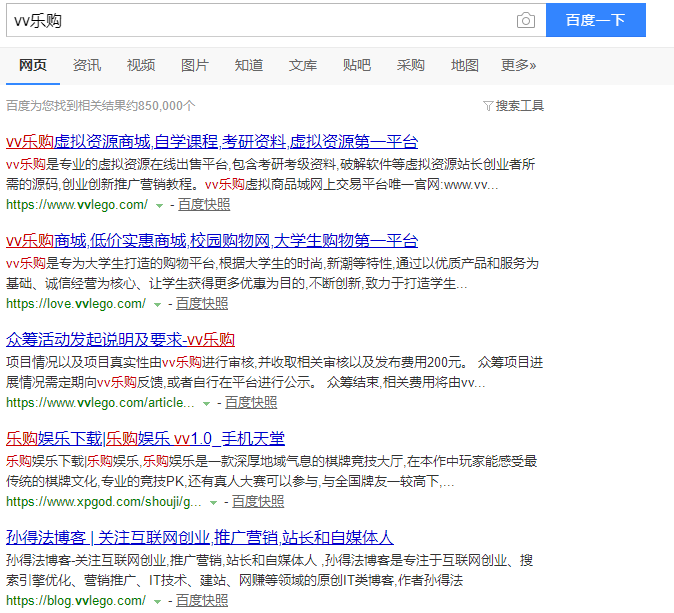Visit the https://love.vvlego.com/ URL link
Screen dimensions: 674x613
click(x=76, y=303)
